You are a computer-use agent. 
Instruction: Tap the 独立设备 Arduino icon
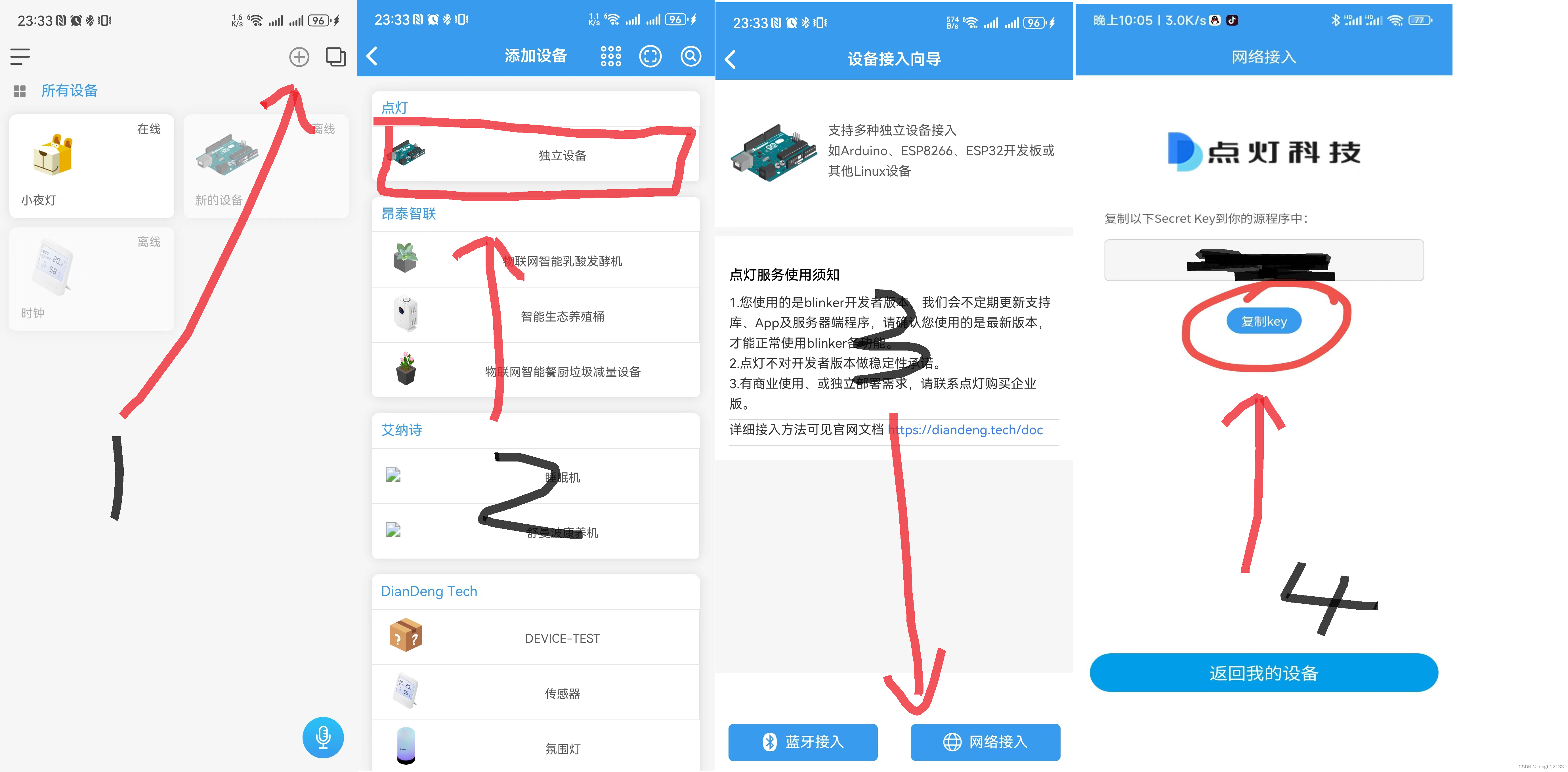[x=407, y=152]
